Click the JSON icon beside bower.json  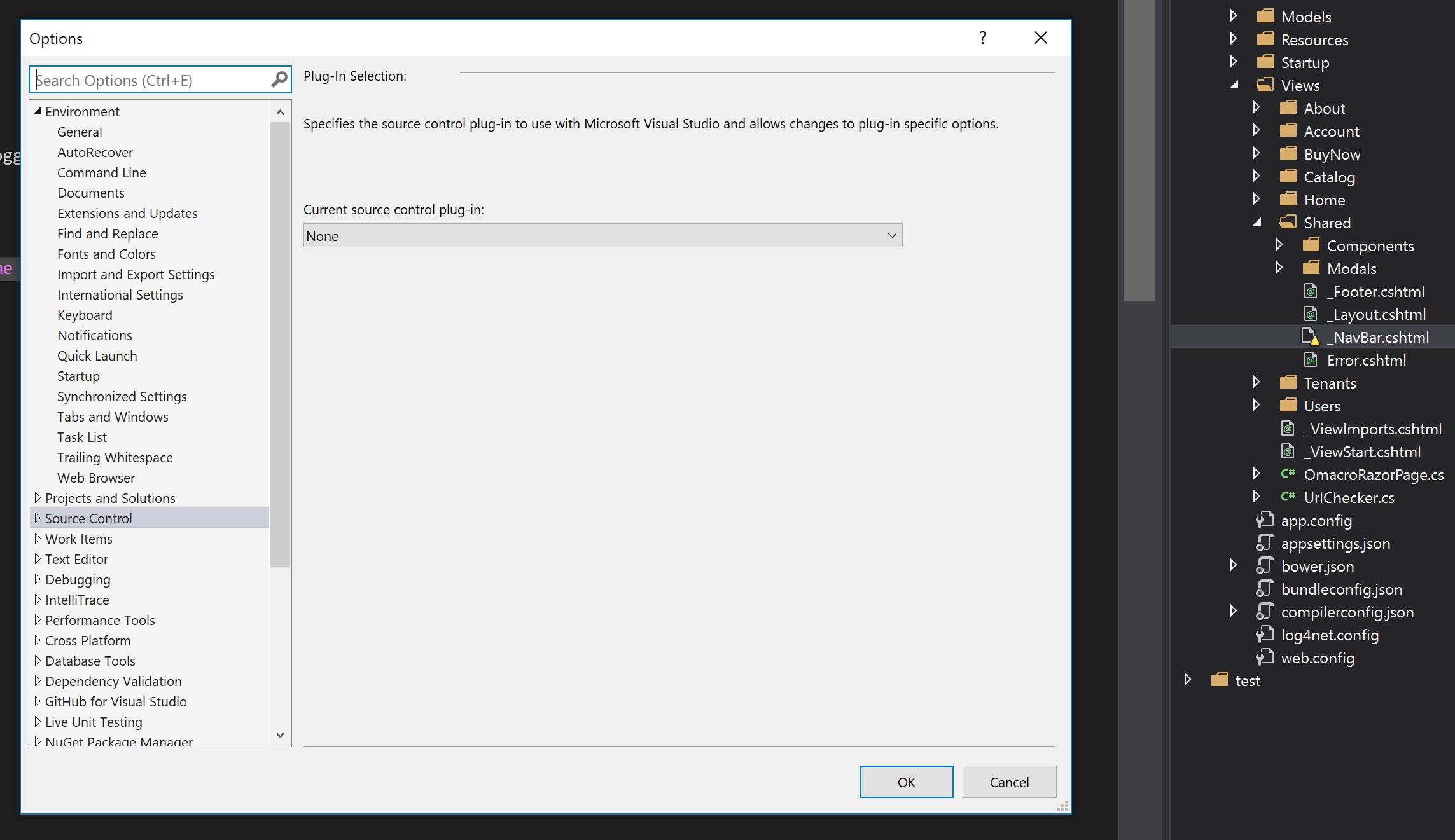click(x=1265, y=566)
